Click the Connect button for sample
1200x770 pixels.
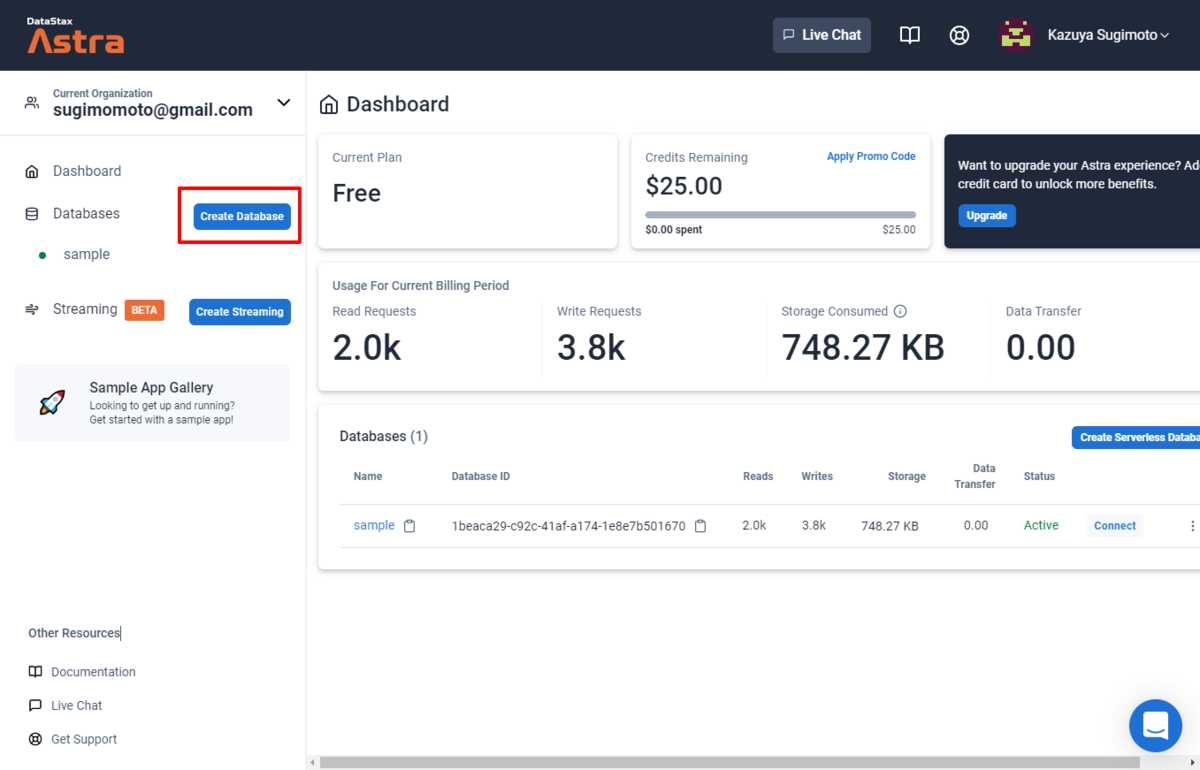click(1115, 526)
